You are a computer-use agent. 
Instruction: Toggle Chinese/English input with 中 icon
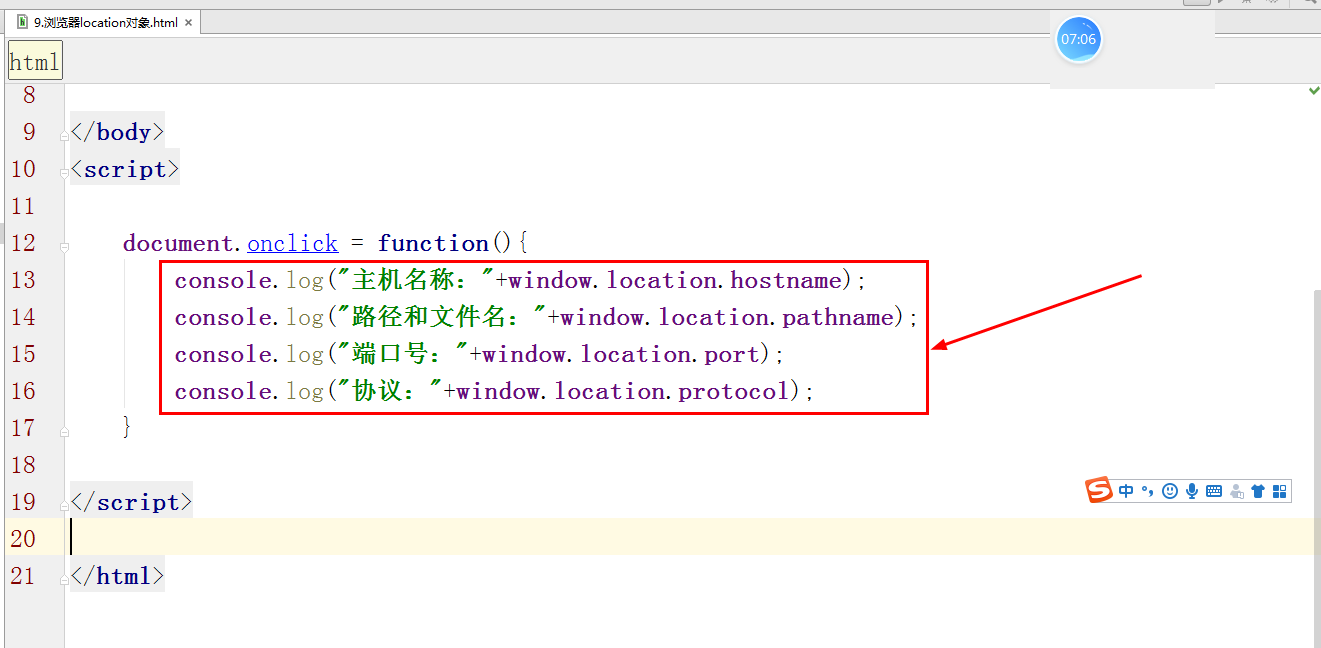pyautogui.click(x=1126, y=490)
